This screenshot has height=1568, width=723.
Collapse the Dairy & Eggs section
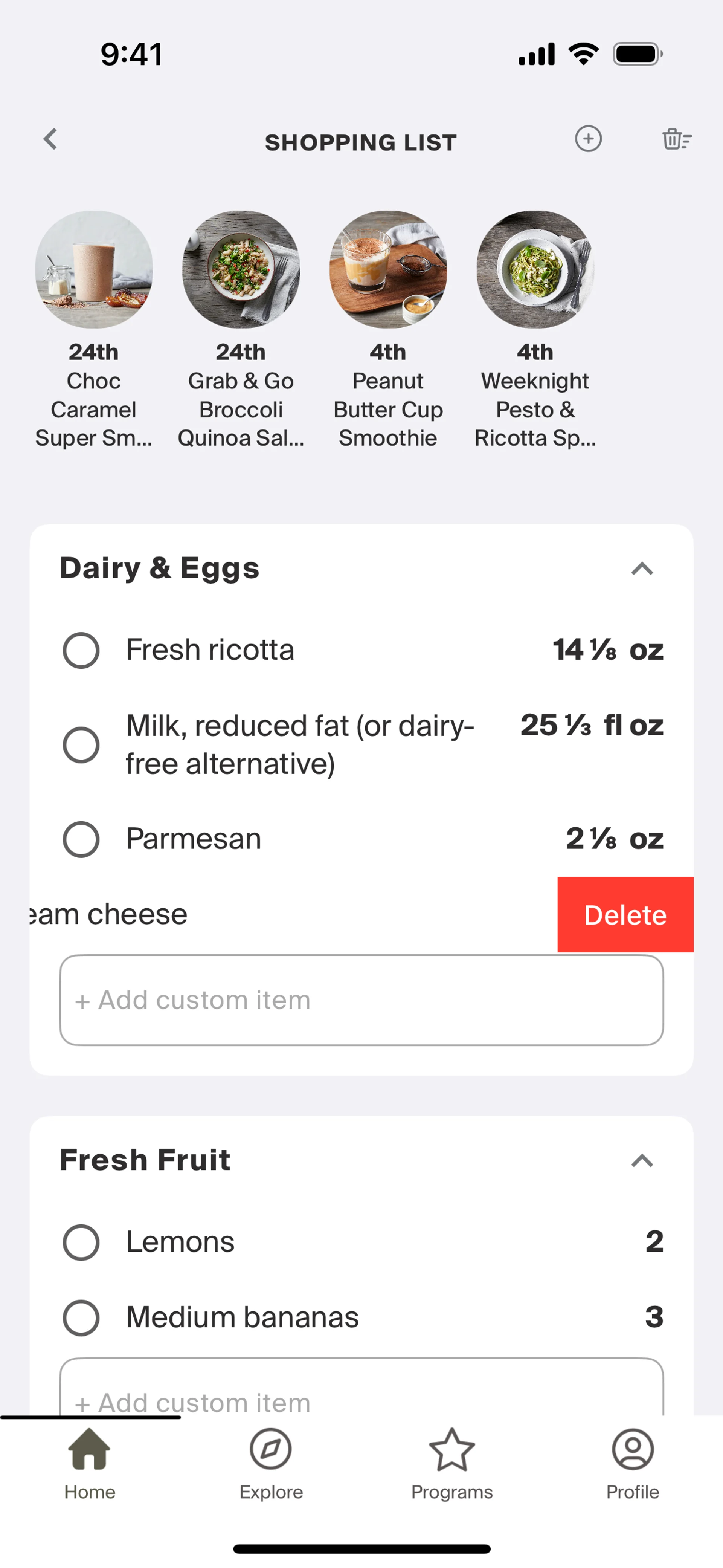641,569
